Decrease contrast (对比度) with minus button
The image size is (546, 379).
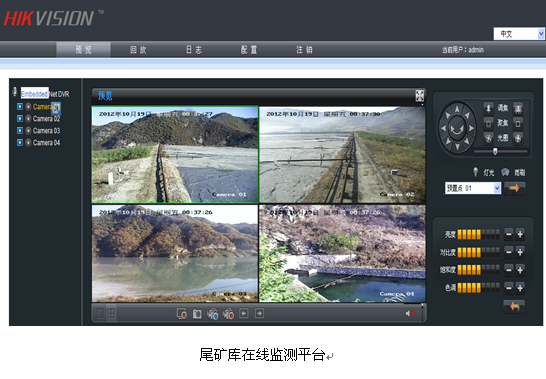tap(509, 252)
